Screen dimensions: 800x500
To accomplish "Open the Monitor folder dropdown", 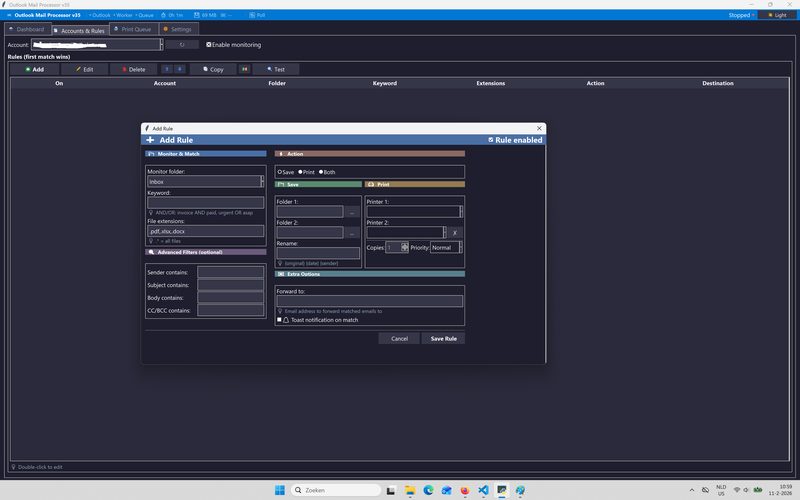I will [206, 182].
